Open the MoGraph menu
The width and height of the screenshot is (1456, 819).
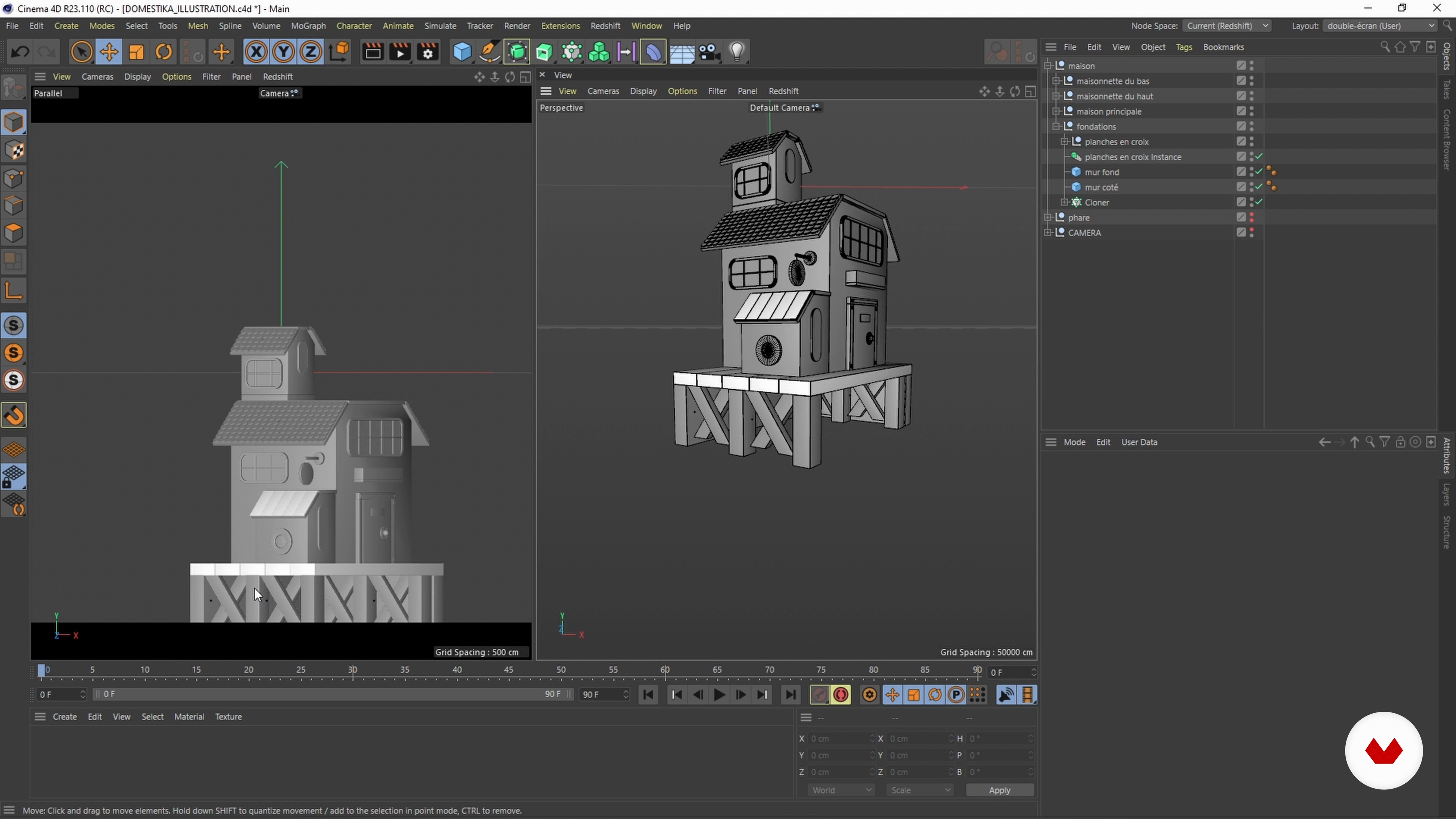(308, 25)
